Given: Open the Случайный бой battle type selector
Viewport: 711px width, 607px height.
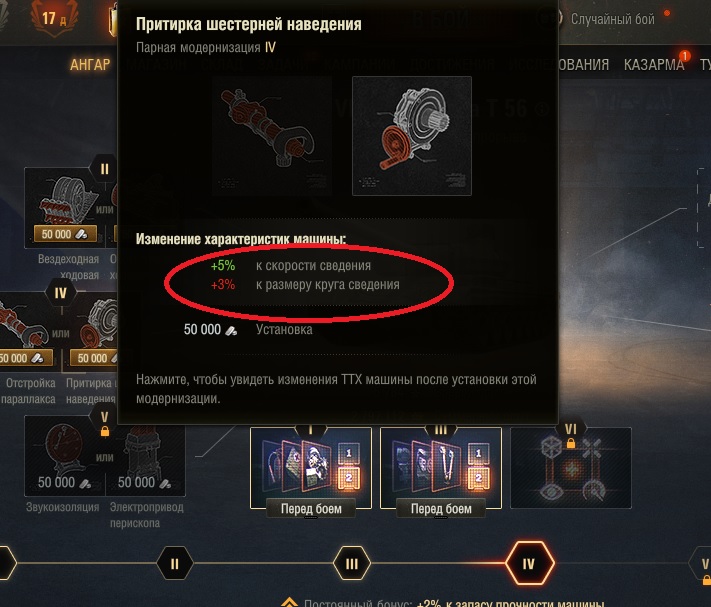Looking at the screenshot, I should click(612, 19).
